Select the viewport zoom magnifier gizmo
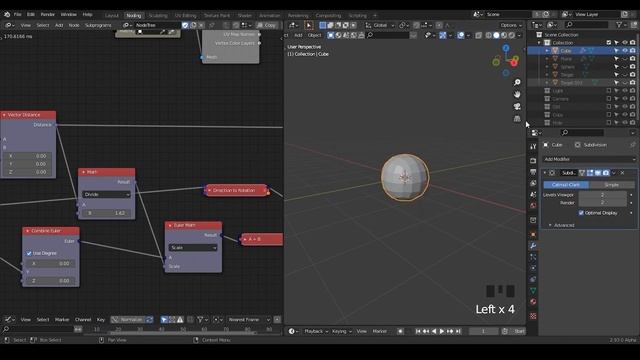Screen dimensions: 640x360 click(517, 82)
